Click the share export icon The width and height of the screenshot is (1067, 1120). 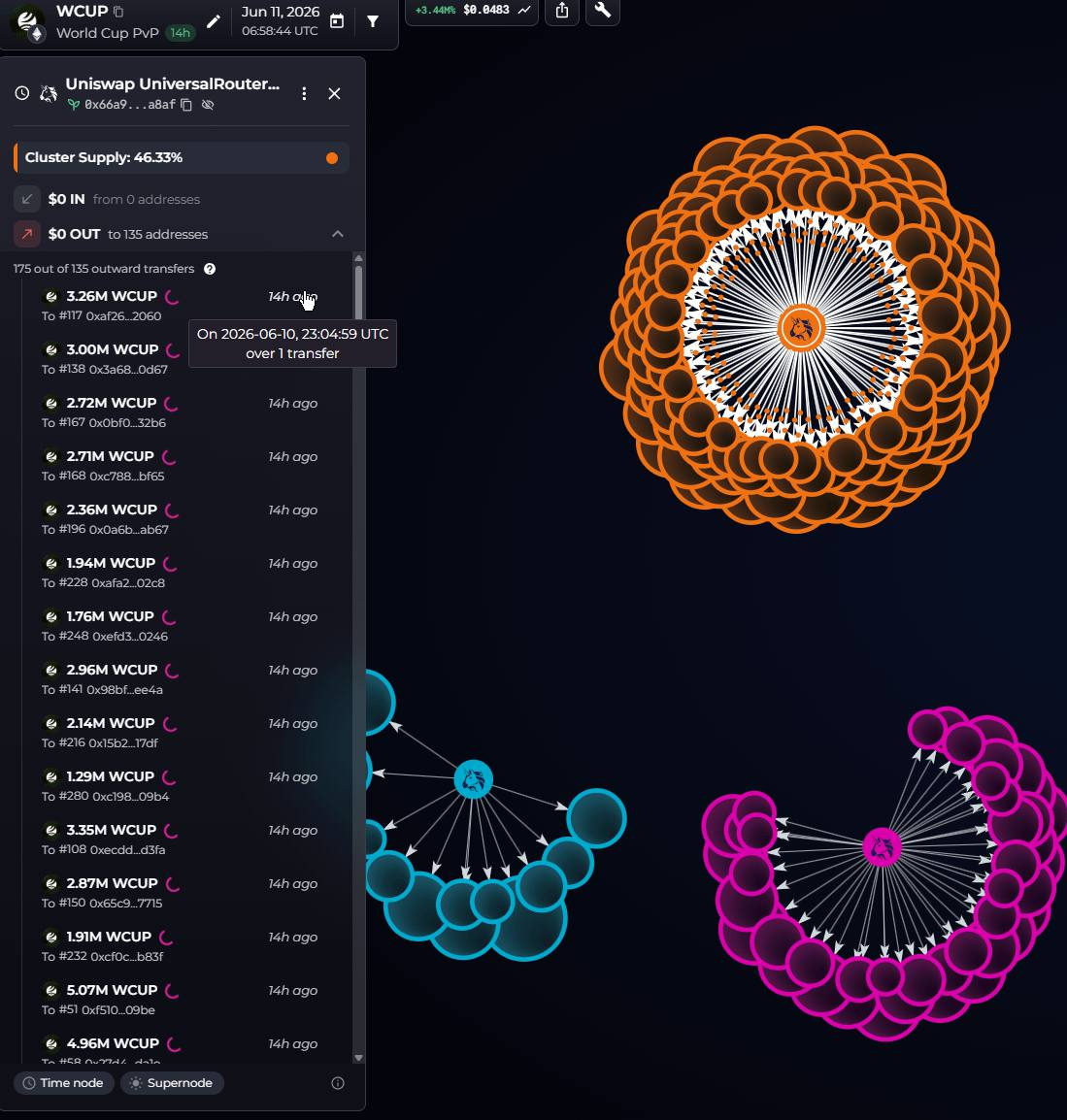coord(562,11)
